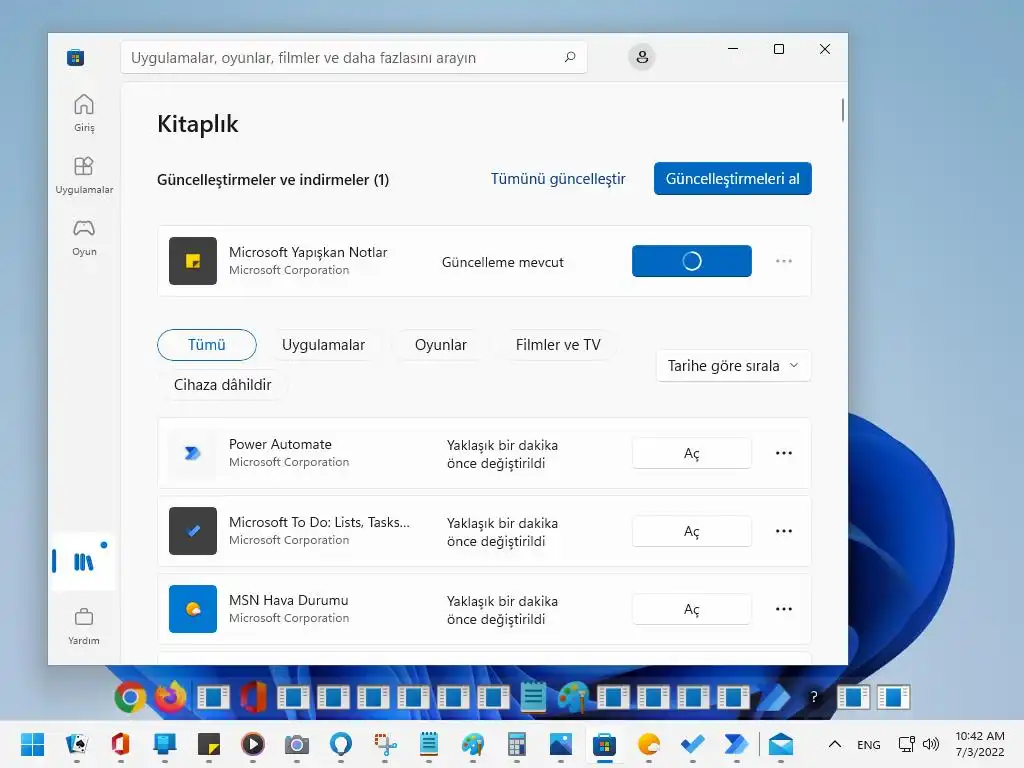Click Firefox icon in the desktop dock

point(170,697)
